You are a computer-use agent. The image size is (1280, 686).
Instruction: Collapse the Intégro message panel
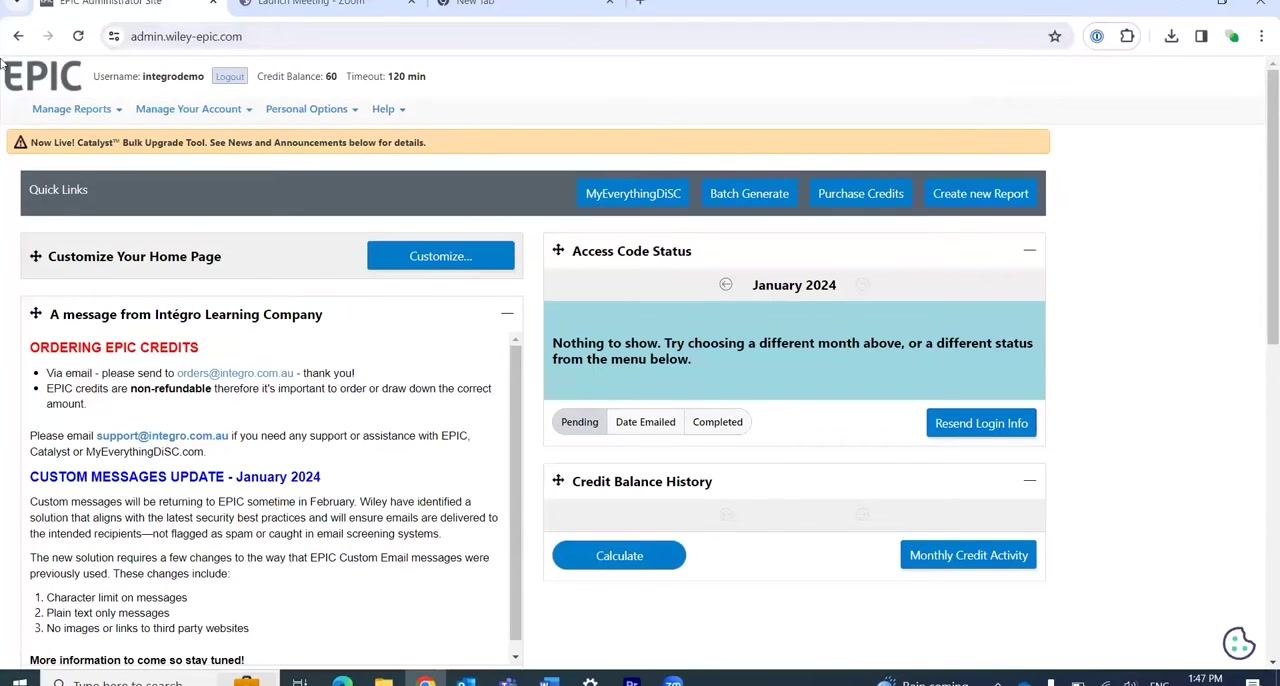coord(507,314)
